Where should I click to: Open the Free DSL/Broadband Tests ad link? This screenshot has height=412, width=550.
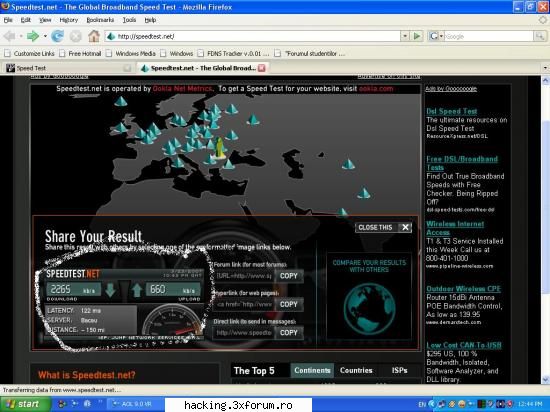[462, 163]
